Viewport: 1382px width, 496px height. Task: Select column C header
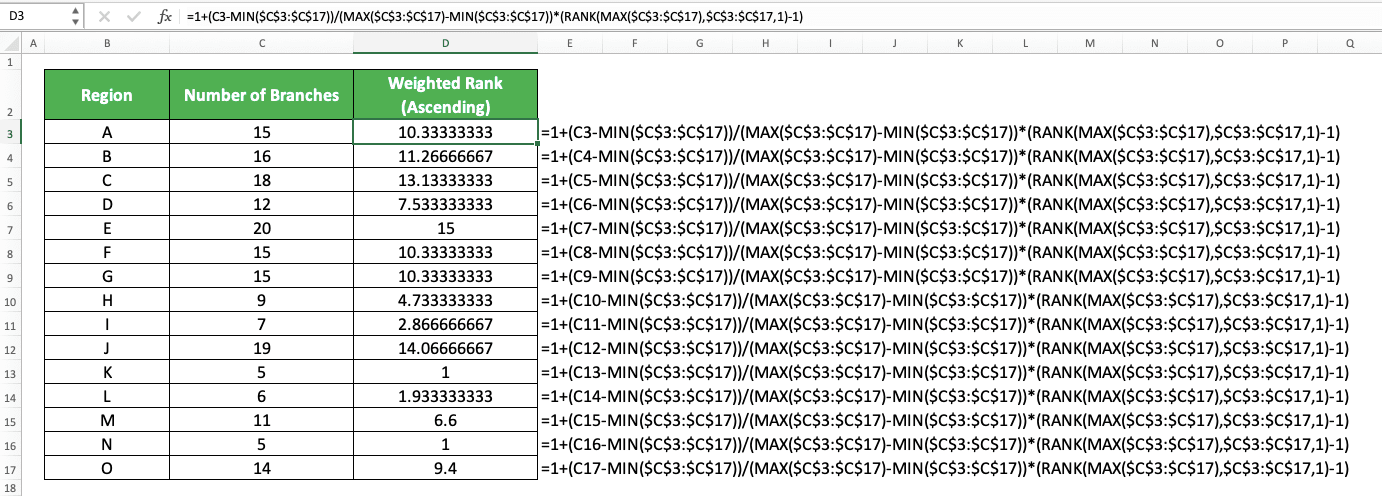point(261,43)
